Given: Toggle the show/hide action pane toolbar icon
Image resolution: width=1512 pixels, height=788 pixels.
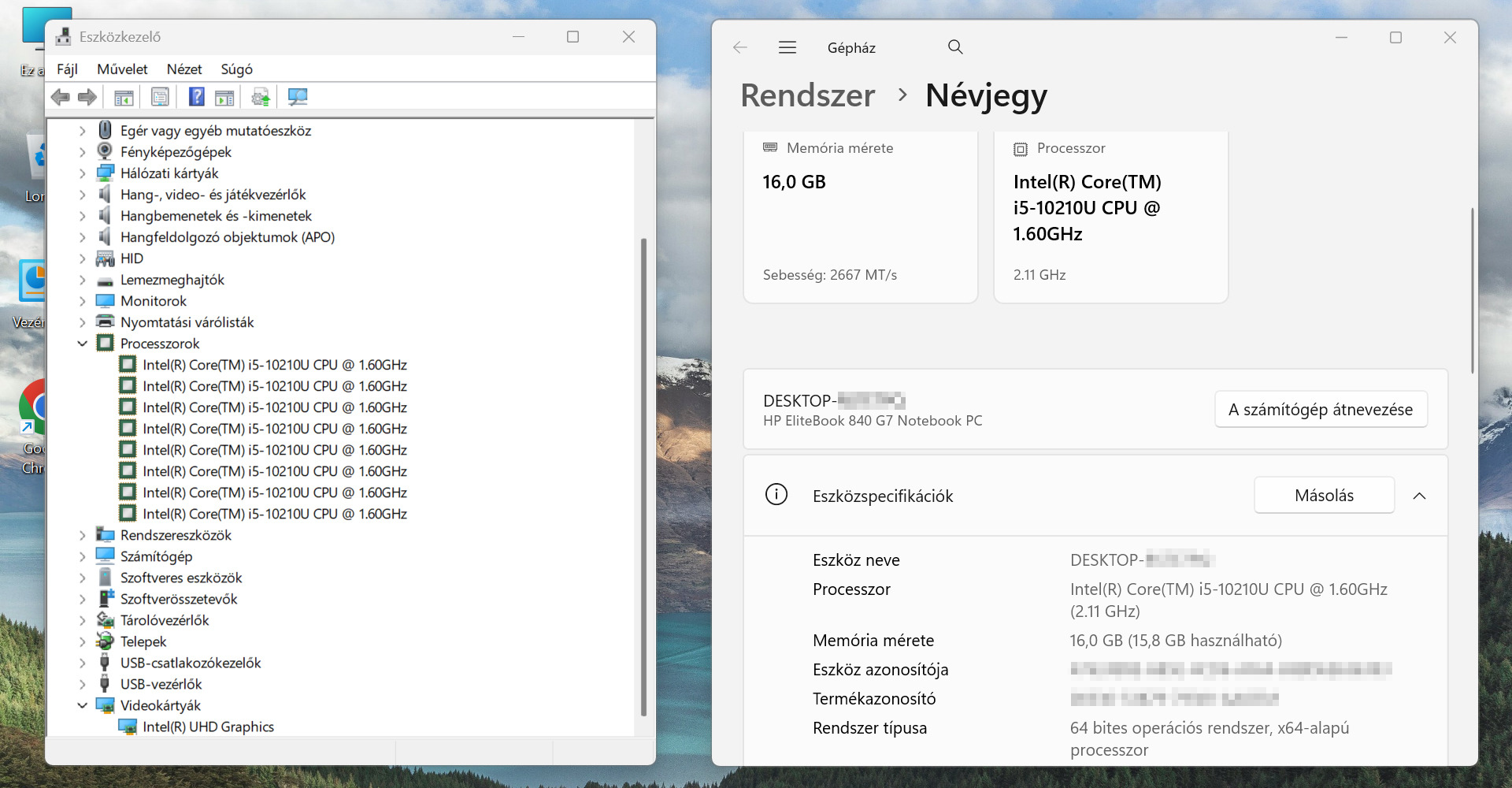Looking at the screenshot, I should click(x=224, y=98).
